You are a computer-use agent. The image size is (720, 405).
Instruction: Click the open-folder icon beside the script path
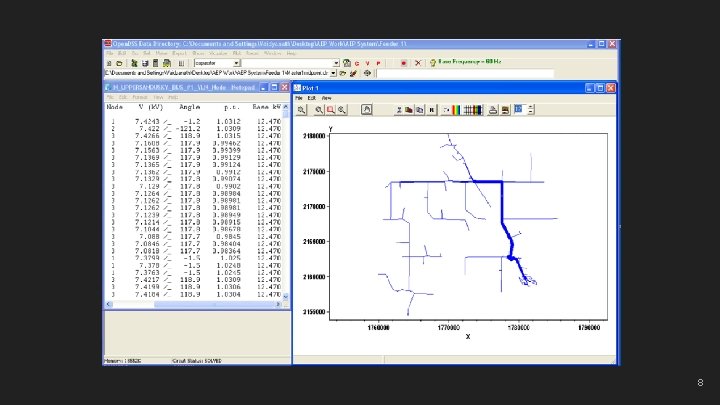[343, 73]
